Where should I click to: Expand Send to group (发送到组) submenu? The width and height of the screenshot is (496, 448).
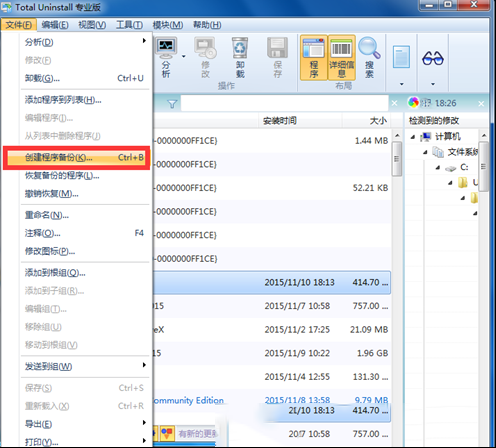pos(85,366)
